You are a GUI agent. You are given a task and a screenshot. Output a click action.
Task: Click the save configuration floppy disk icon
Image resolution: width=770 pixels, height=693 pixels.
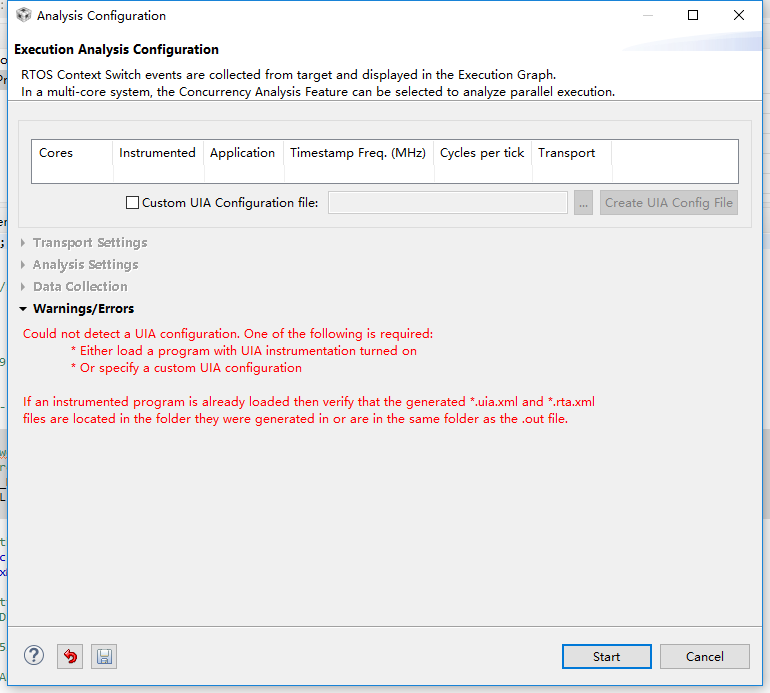click(x=103, y=656)
